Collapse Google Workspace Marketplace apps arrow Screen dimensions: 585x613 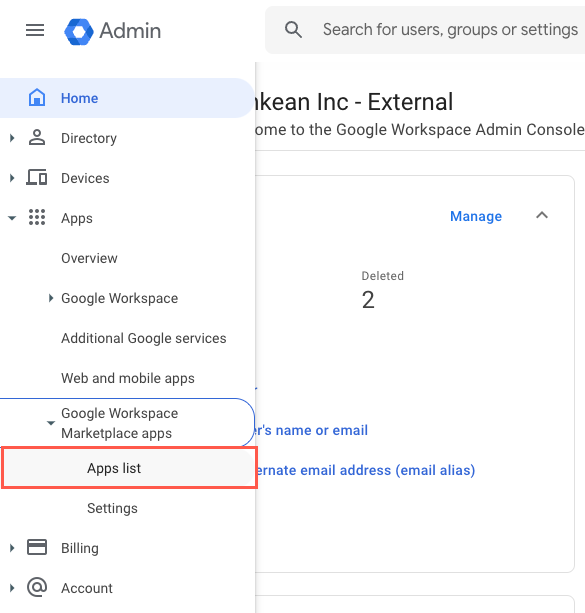point(51,423)
